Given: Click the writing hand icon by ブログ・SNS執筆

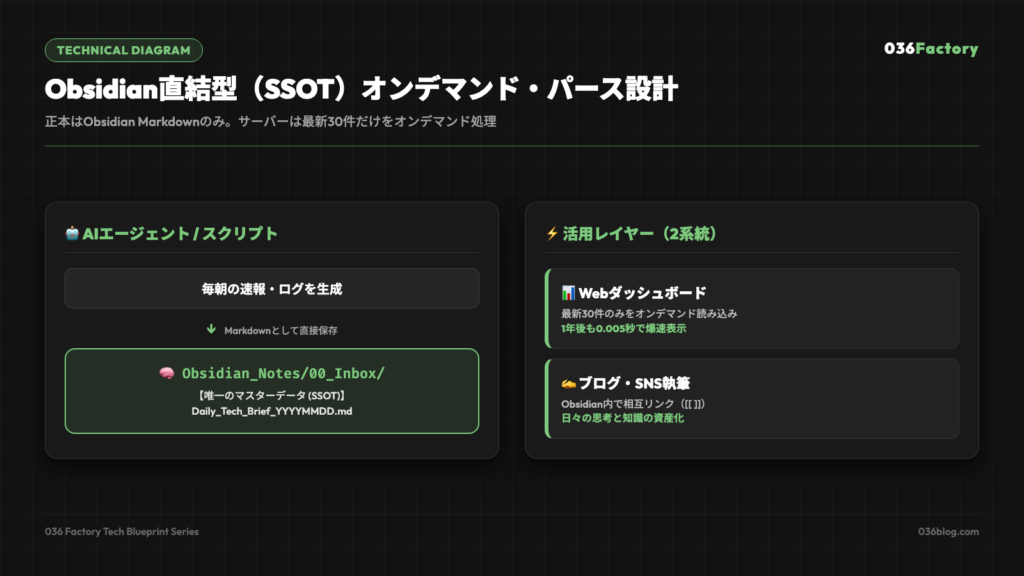Looking at the screenshot, I should pos(568,383).
